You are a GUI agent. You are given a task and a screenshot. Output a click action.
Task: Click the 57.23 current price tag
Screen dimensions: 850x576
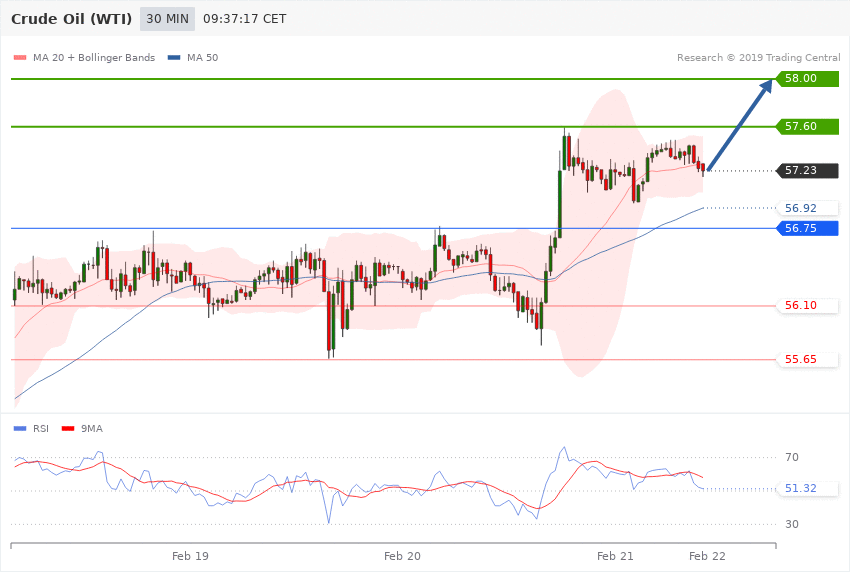click(808, 171)
